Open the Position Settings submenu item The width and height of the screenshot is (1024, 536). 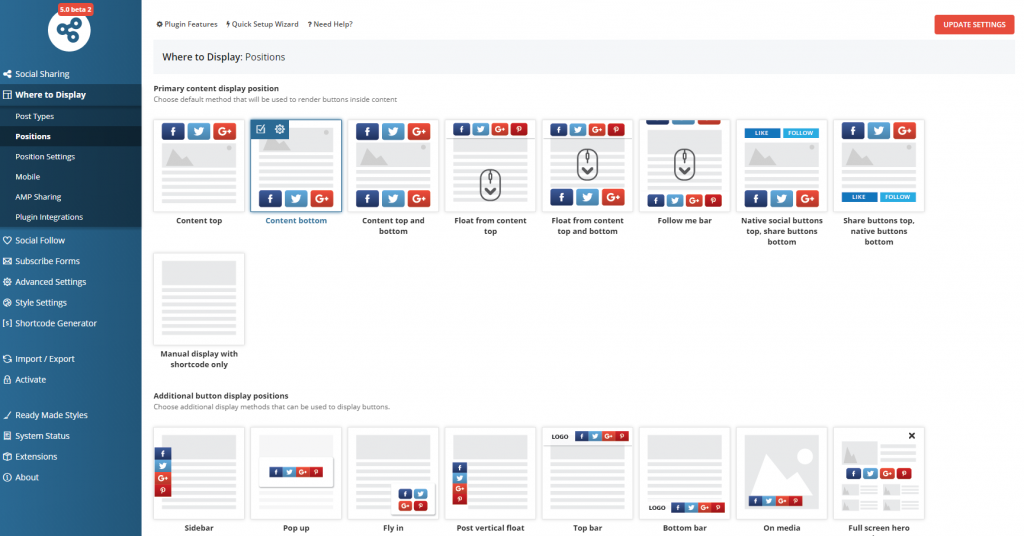pyautogui.click(x=45, y=157)
